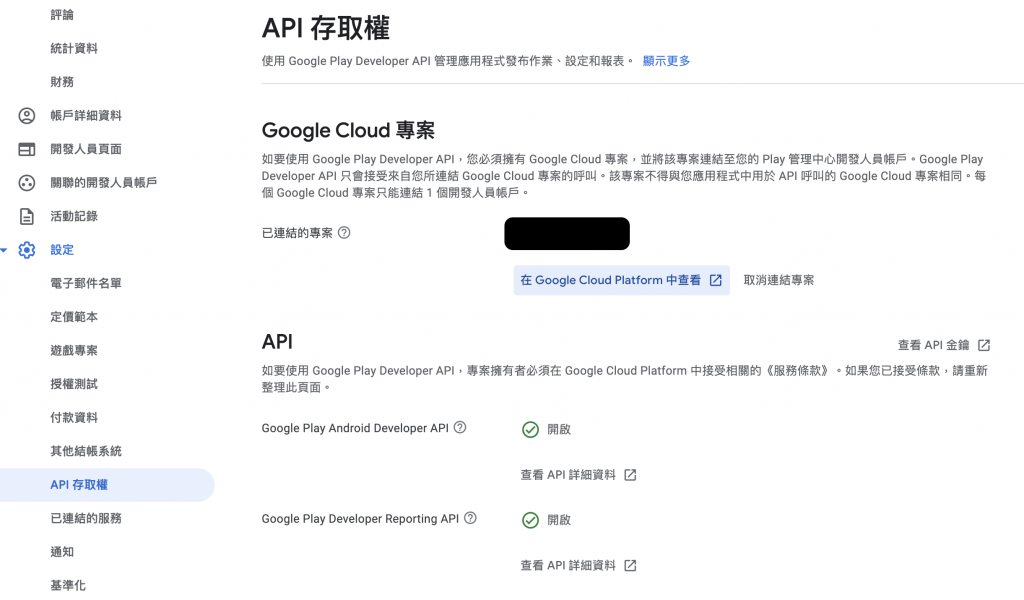Click external-link icon under Developer Reporting API
The image size is (1024, 600).
(x=630, y=565)
